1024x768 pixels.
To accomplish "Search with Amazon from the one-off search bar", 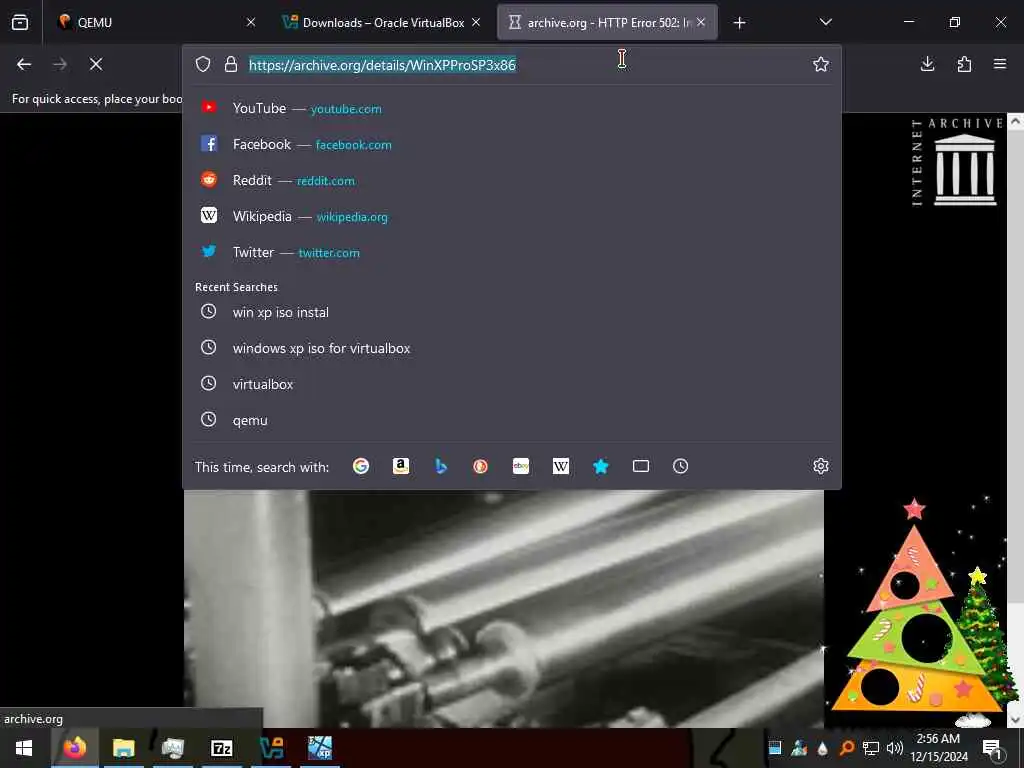I will pos(401,466).
